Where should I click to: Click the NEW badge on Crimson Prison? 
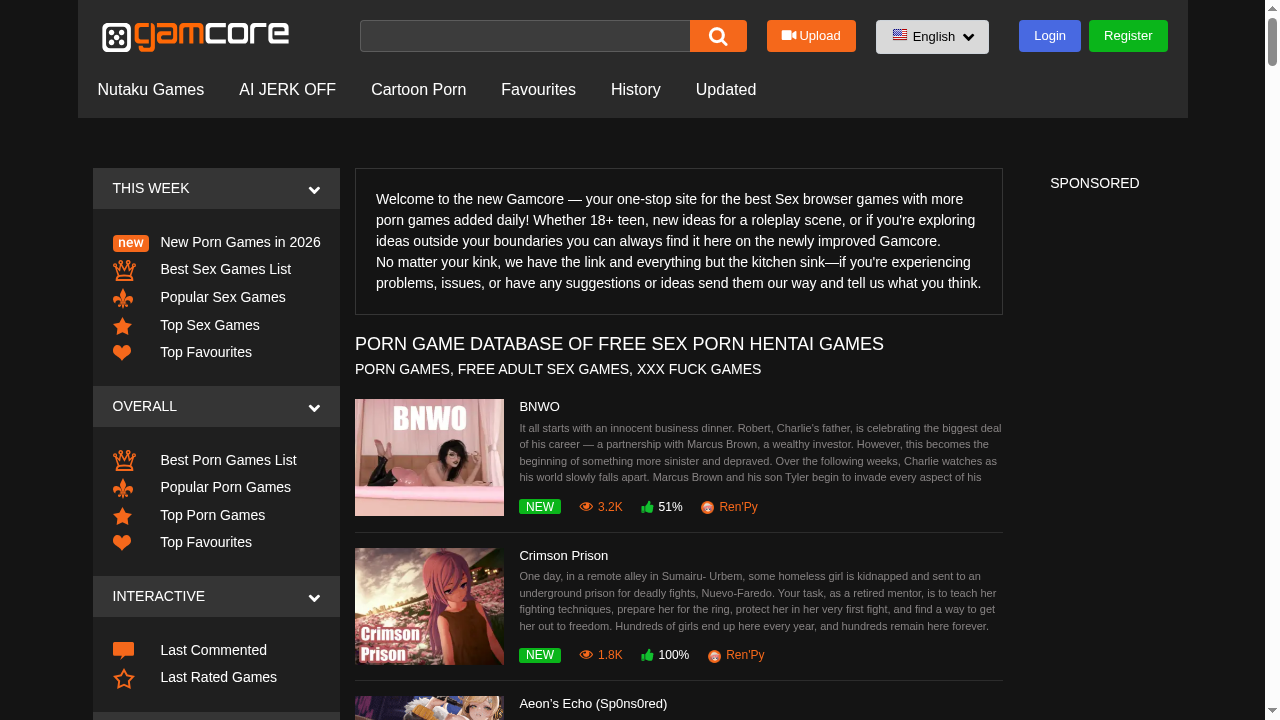tap(540, 655)
